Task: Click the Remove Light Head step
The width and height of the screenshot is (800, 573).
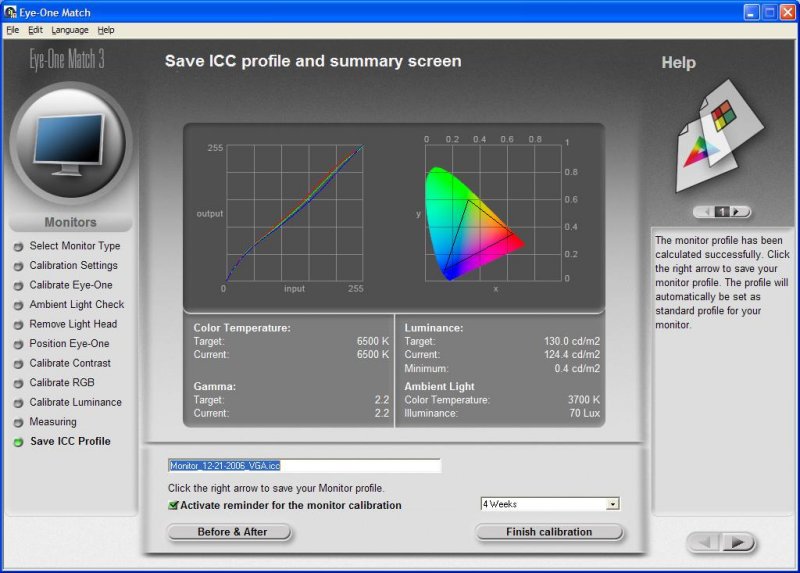Action: 73,324
